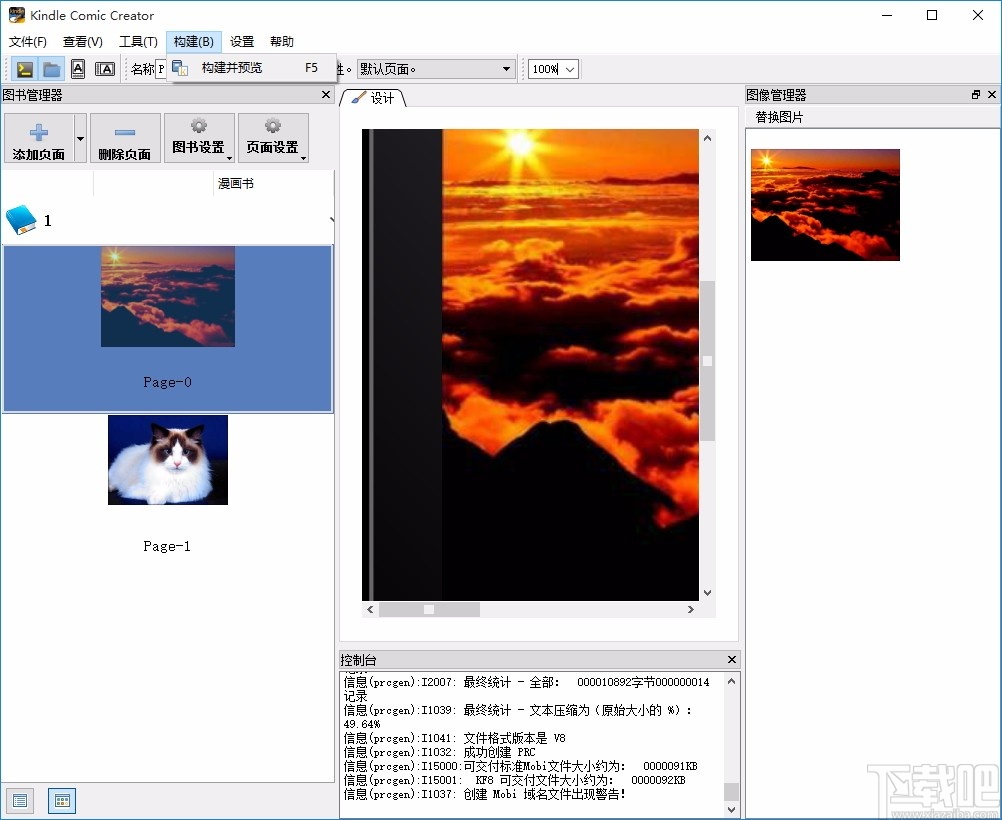The image size is (1002, 820).
Task: Switch to list view at bottom left
Action: pyautogui.click(x=19, y=800)
